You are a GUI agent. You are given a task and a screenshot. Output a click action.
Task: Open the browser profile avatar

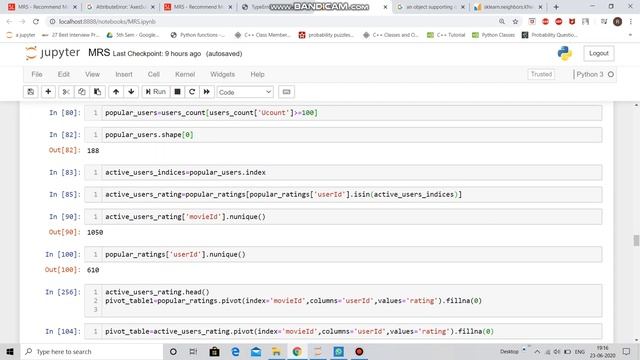click(x=617, y=22)
